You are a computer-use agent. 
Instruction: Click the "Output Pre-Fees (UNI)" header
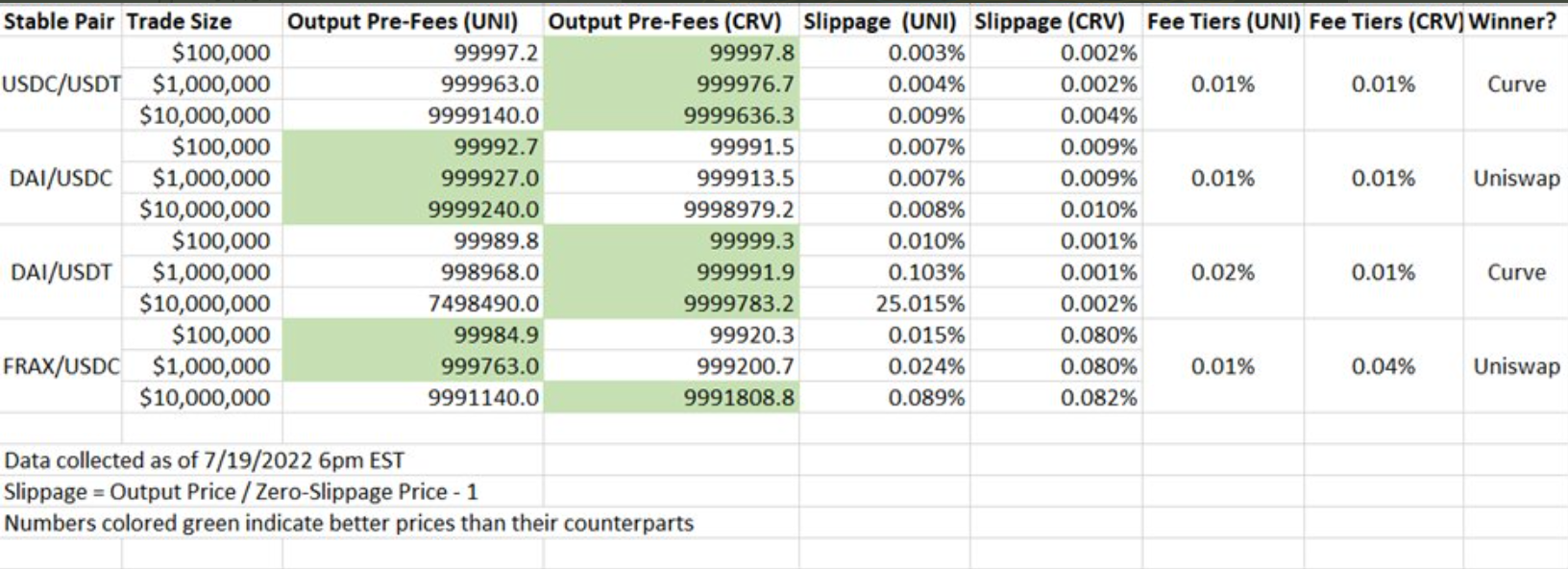[x=403, y=21]
